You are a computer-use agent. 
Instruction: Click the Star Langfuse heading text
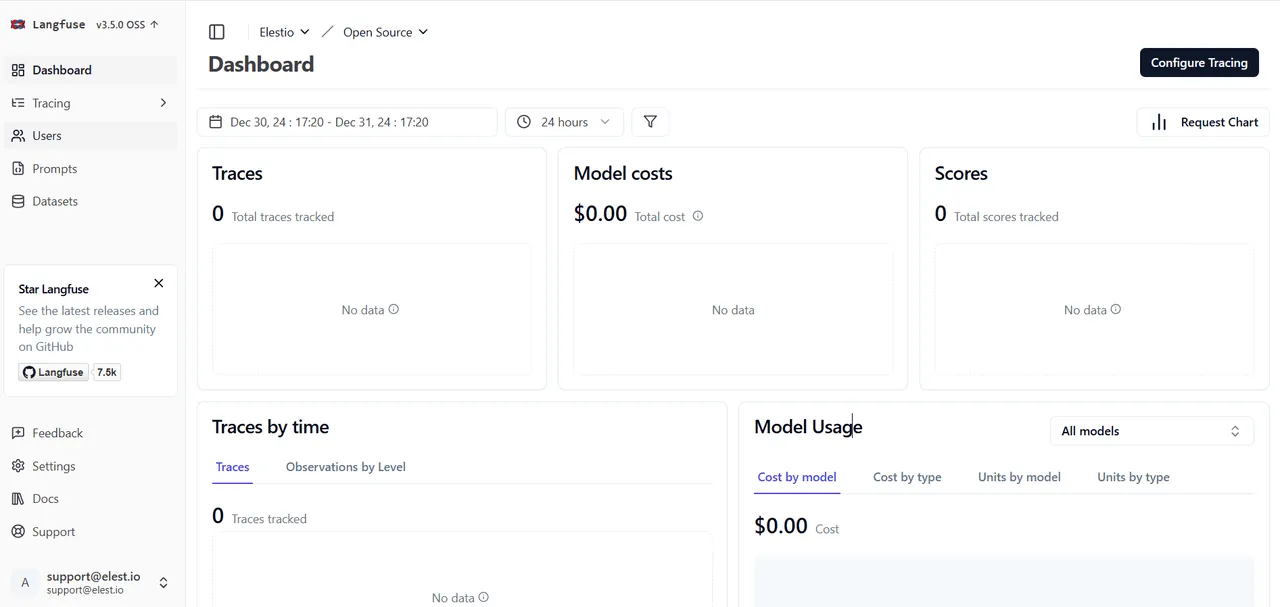tap(54, 289)
